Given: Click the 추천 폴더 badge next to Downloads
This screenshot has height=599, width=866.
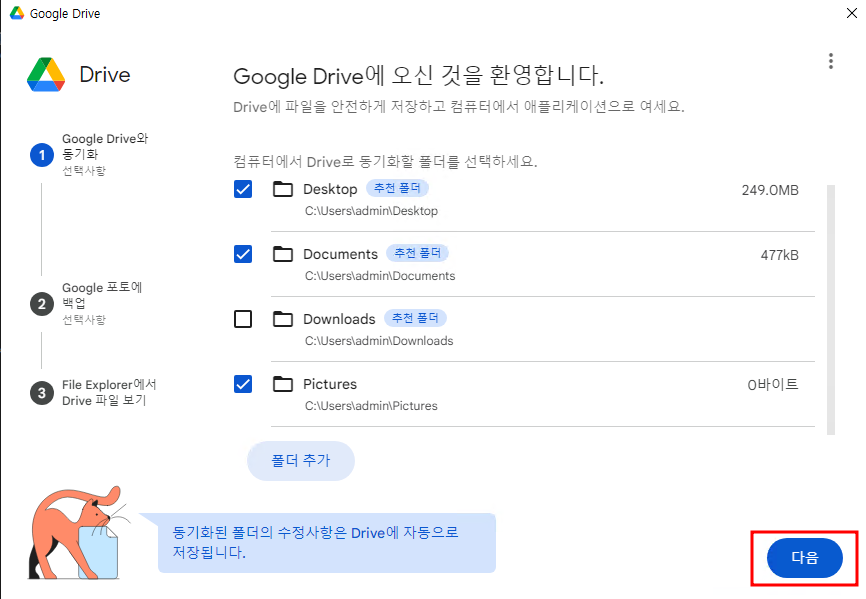Looking at the screenshot, I should (x=416, y=318).
